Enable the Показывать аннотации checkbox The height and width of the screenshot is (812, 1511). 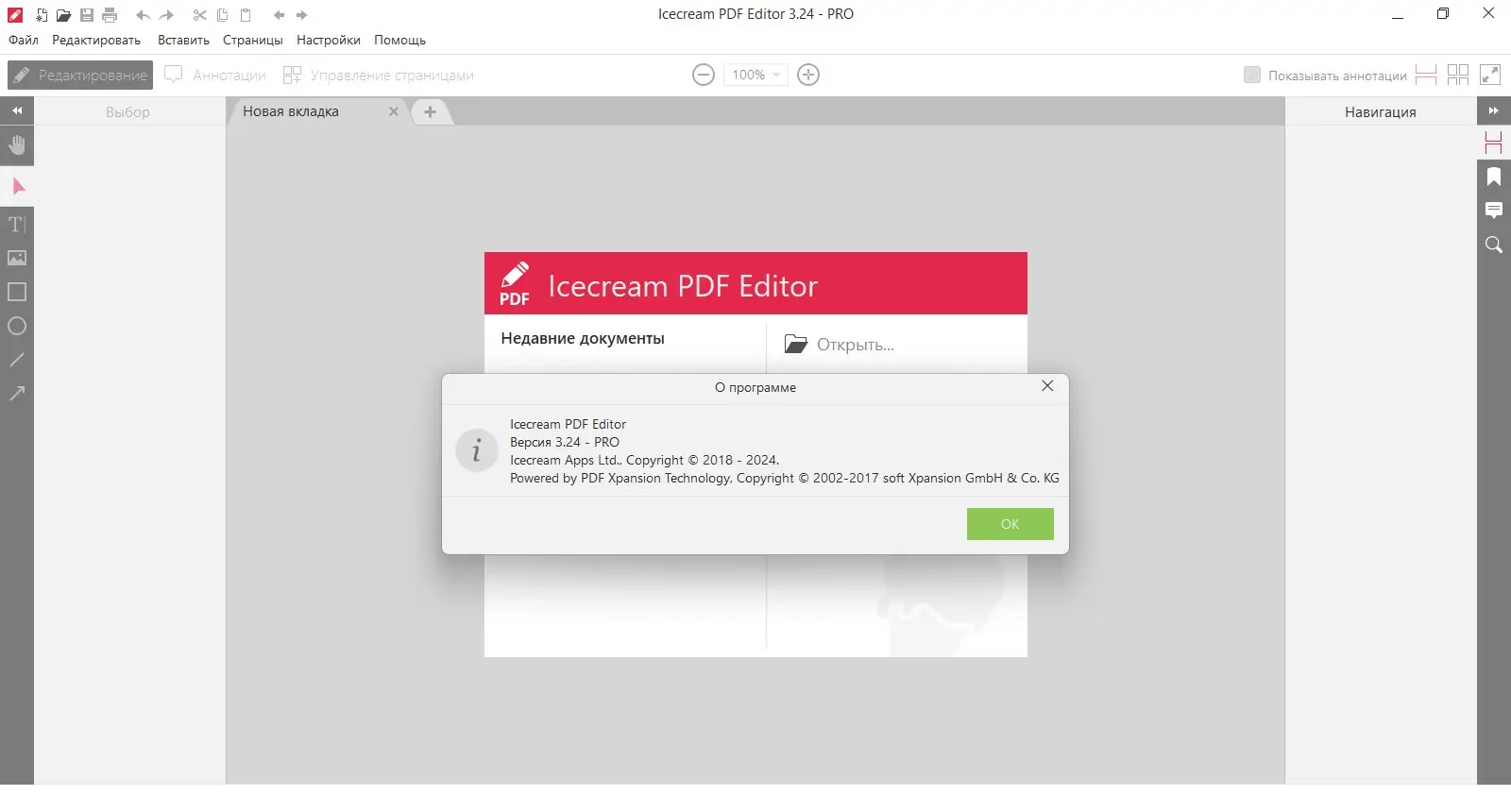click(1252, 75)
